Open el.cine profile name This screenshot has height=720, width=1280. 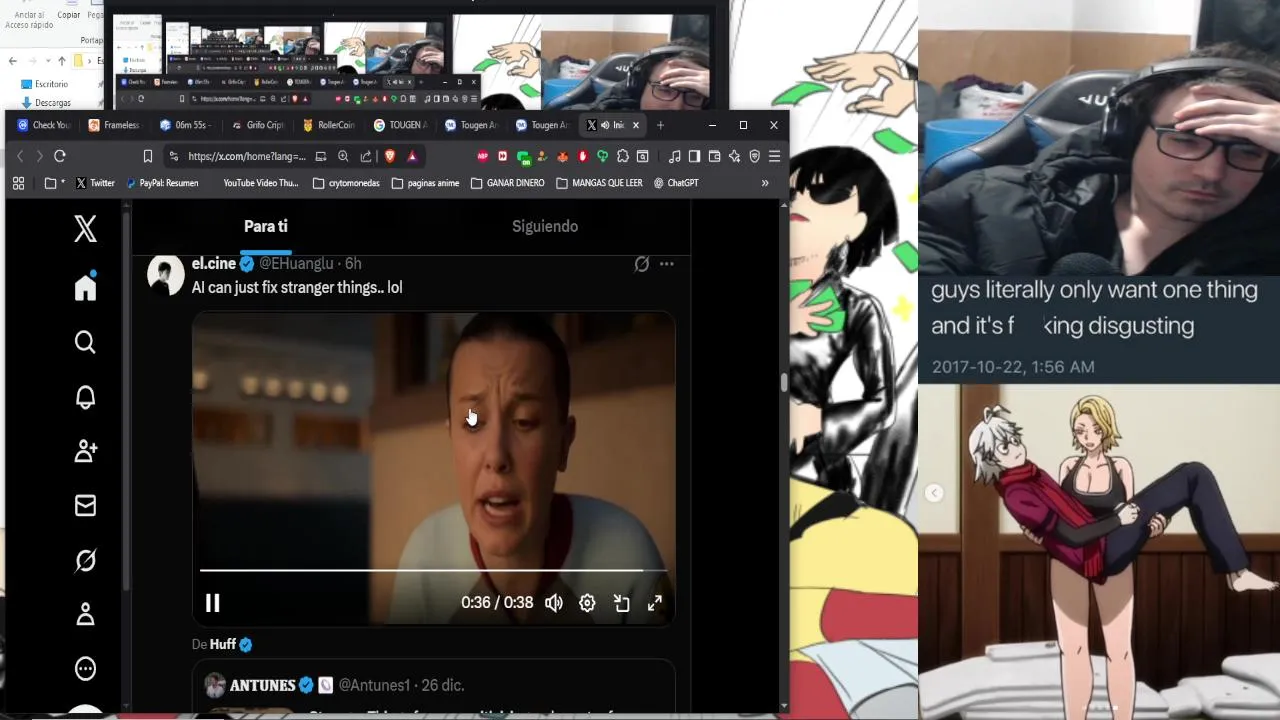coord(214,263)
